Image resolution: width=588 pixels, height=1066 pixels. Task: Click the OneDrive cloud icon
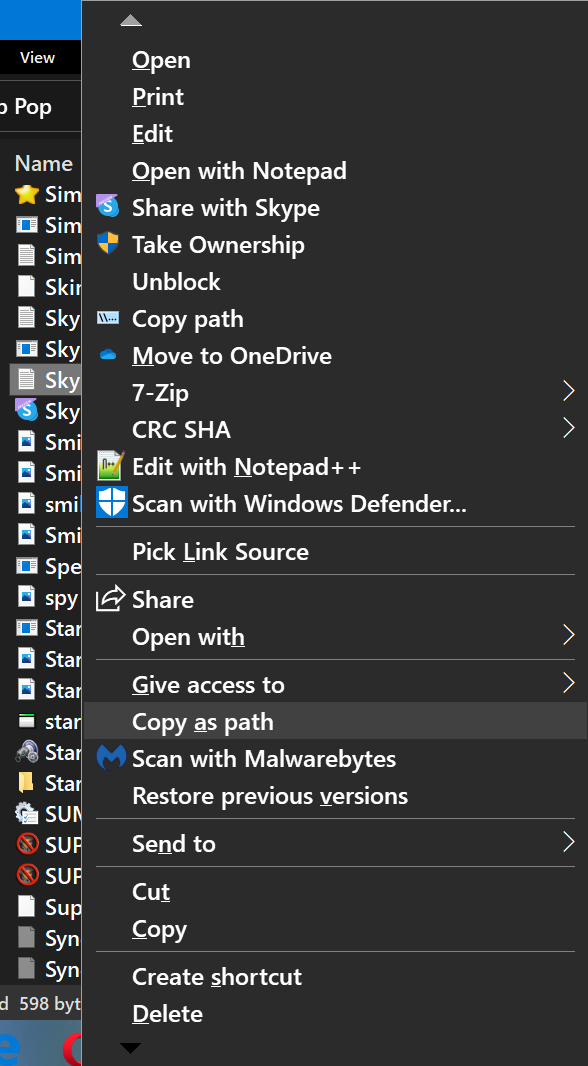pos(108,354)
